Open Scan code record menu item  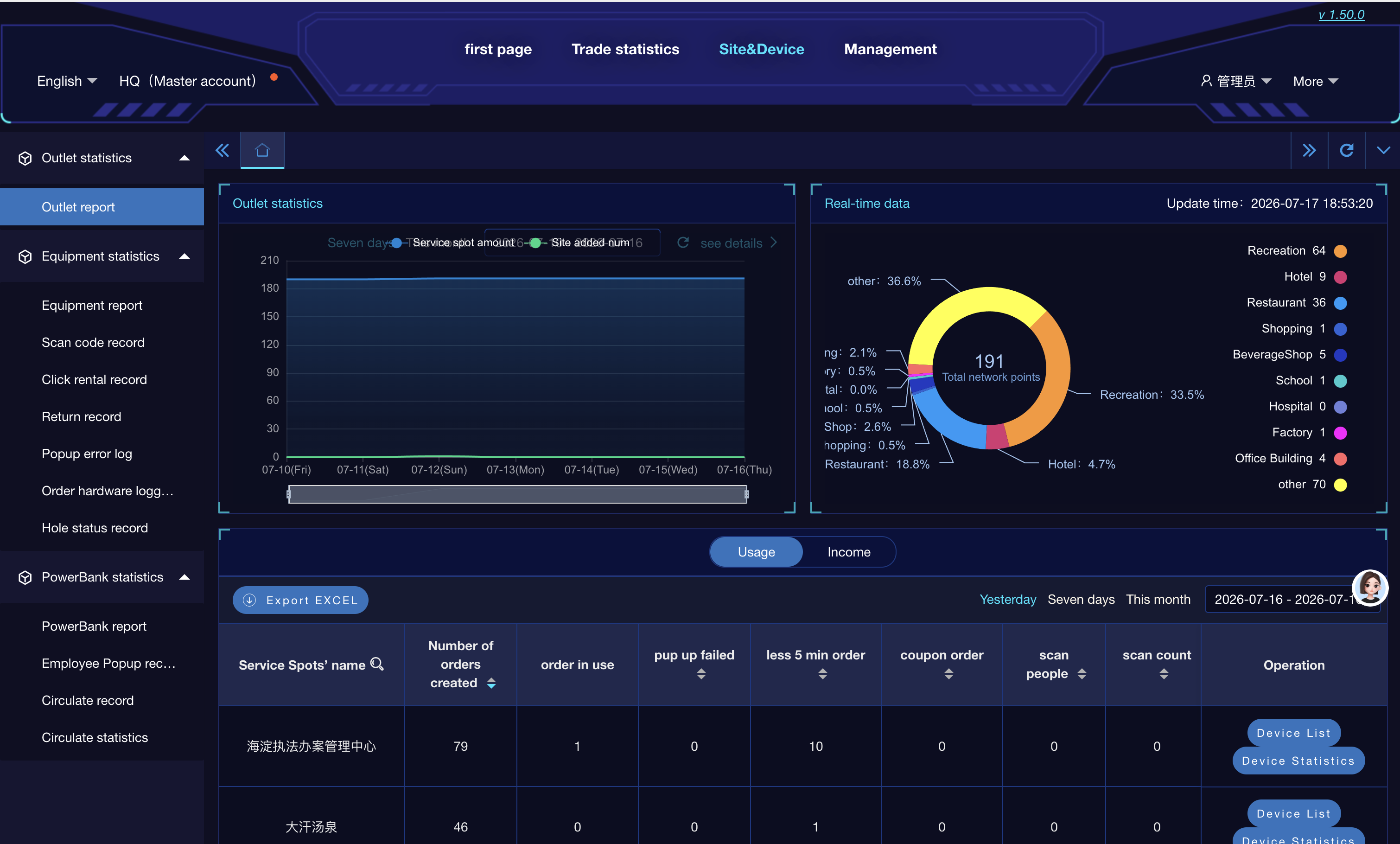(x=93, y=342)
